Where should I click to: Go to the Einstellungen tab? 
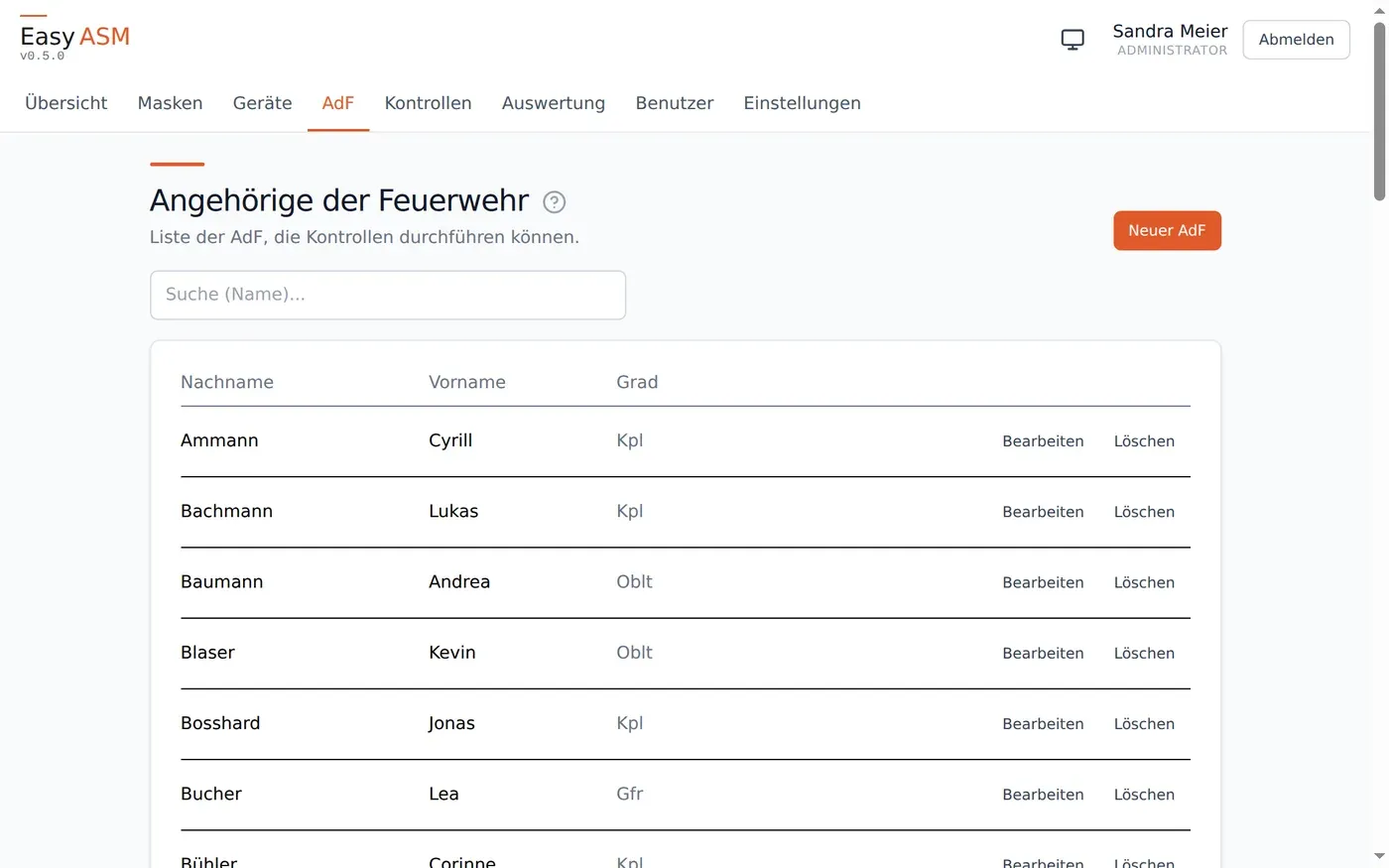[x=803, y=103]
